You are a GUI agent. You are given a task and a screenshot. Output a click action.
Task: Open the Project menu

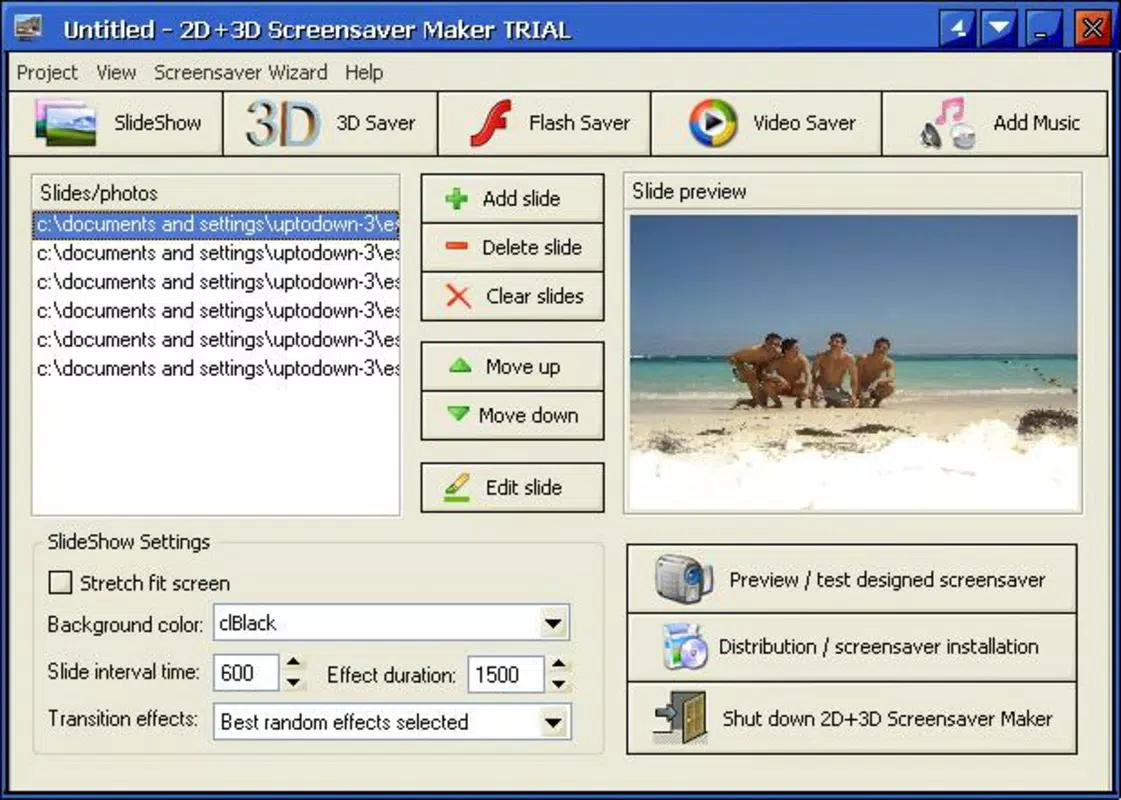click(x=46, y=72)
